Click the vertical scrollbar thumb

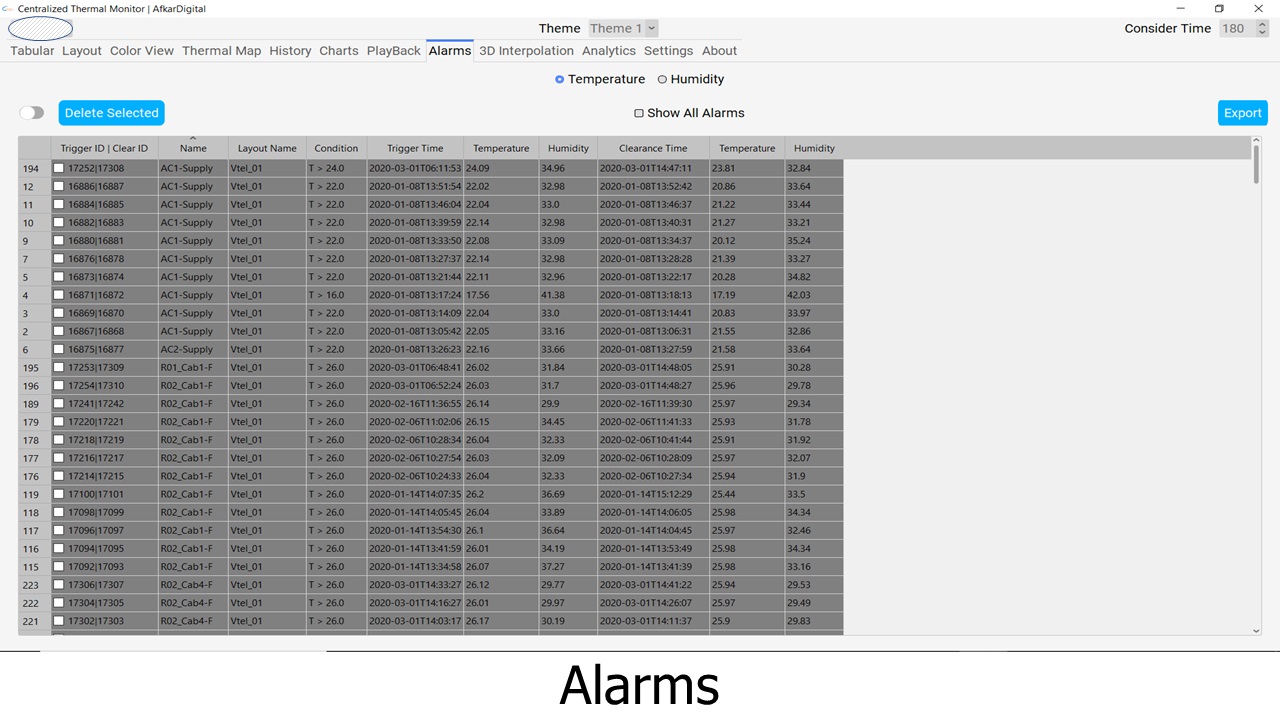click(x=1257, y=166)
